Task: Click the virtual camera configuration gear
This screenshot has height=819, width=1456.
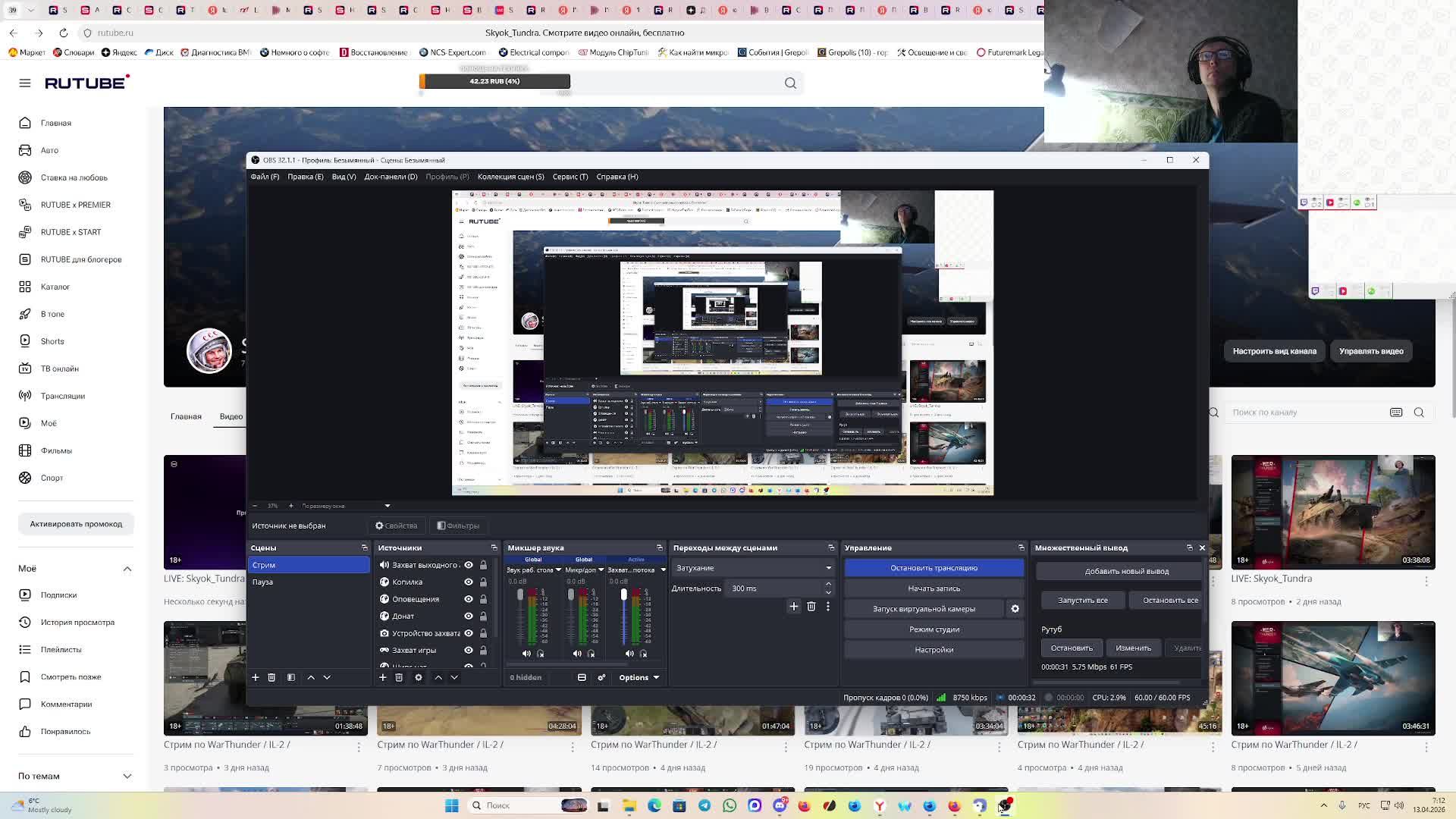Action: coord(1015,608)
